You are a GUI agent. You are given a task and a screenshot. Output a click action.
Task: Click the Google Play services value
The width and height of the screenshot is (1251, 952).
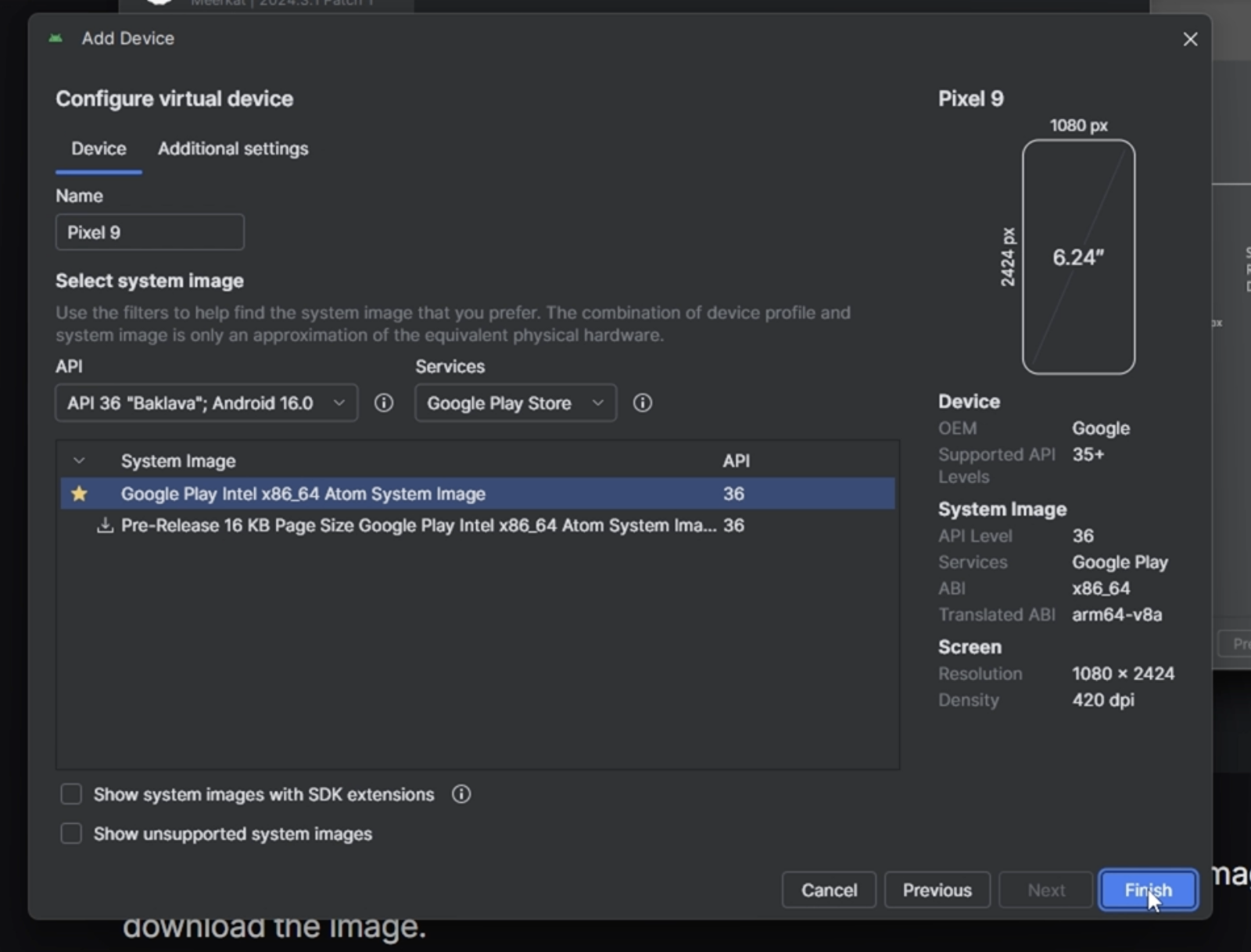1120,562
